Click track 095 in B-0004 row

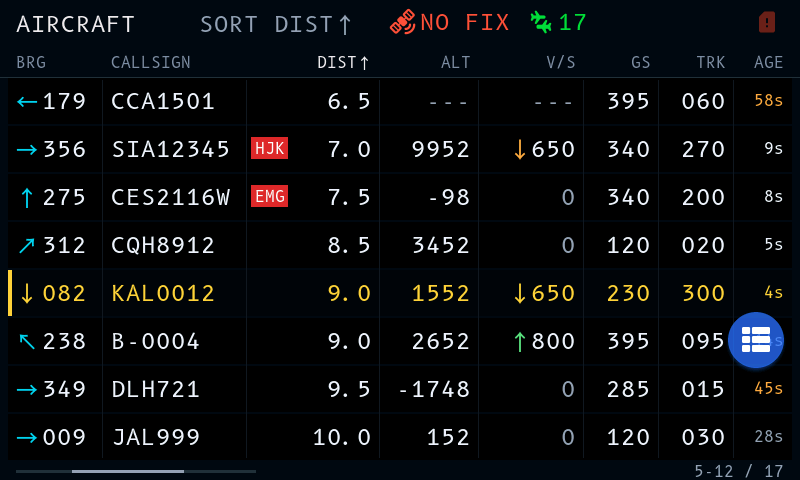coord(703,341)
